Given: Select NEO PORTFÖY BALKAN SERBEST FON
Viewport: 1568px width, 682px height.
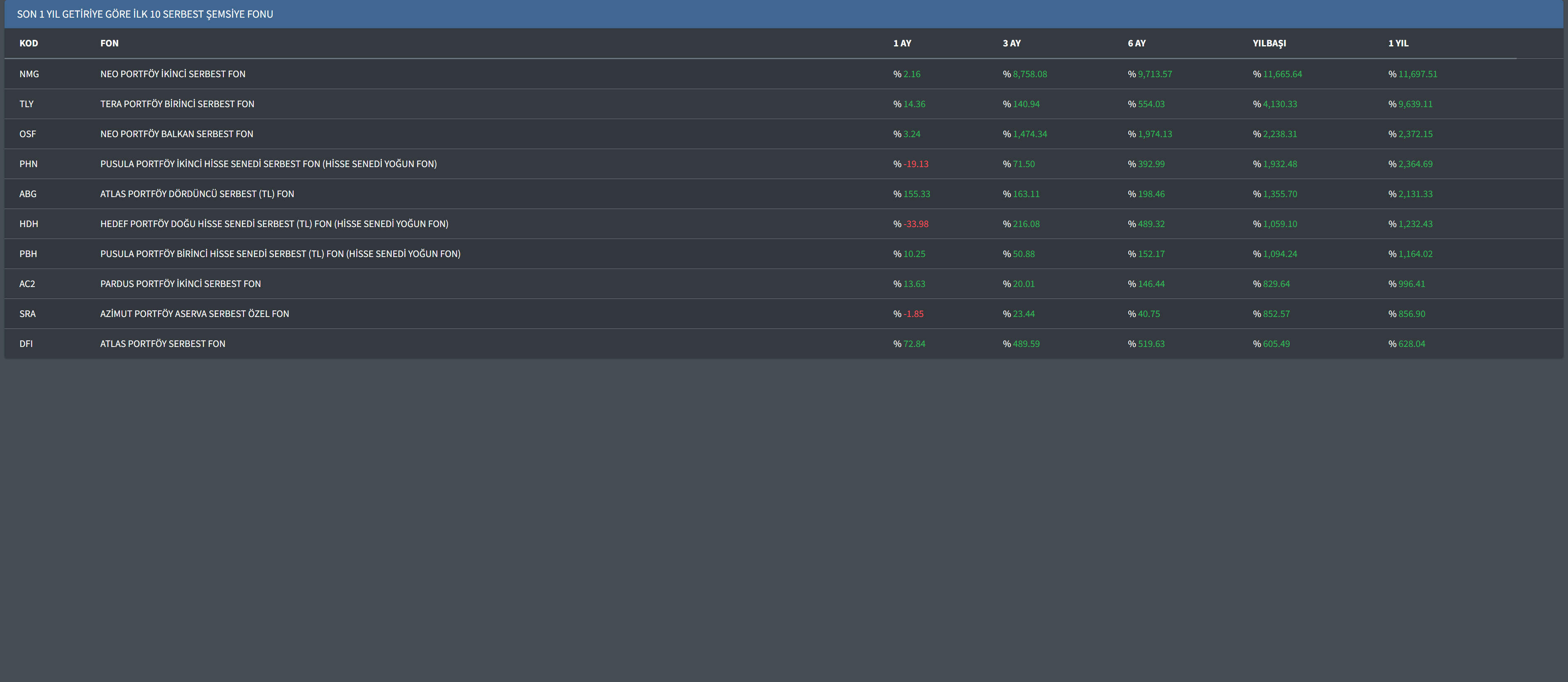Looking at the screenshot, I should (x=177, y=134).
